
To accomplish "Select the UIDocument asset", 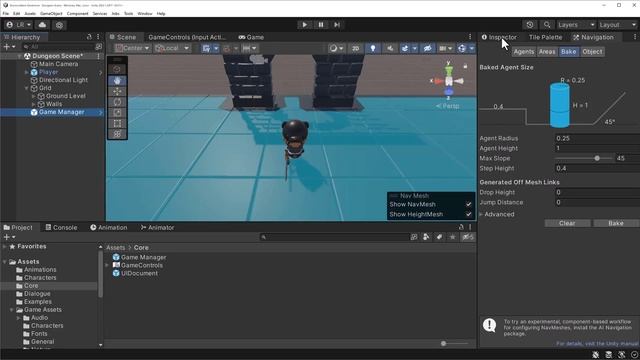I will pos(135,273).
